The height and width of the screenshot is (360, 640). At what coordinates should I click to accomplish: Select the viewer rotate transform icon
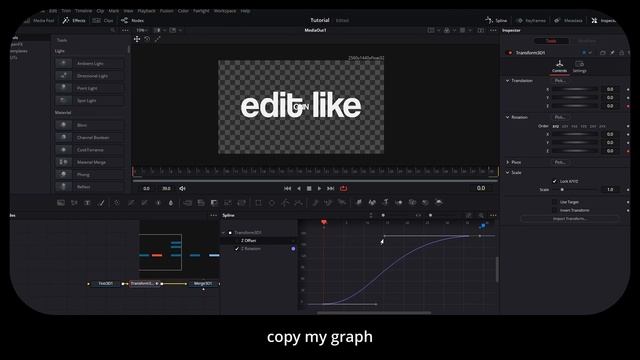coord(147,39)
